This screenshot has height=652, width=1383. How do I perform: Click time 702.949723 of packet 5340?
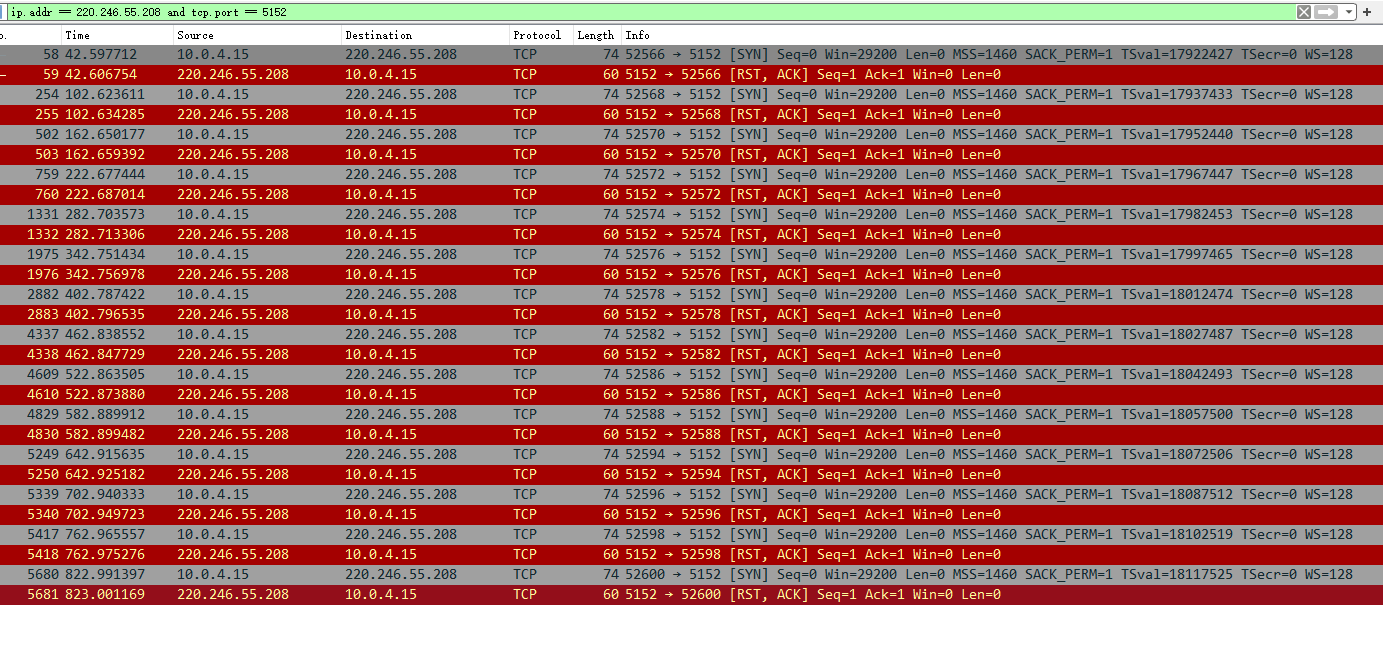coord(105,514)
